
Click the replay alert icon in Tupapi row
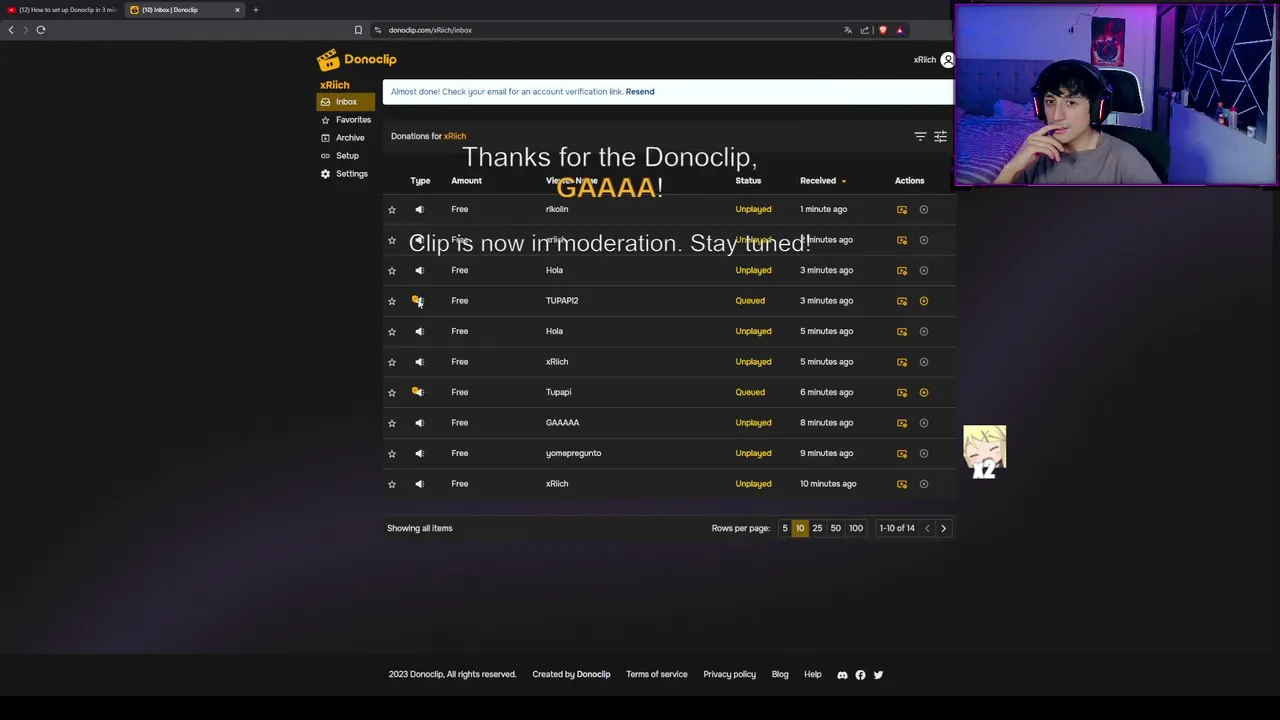coord(902,392)
